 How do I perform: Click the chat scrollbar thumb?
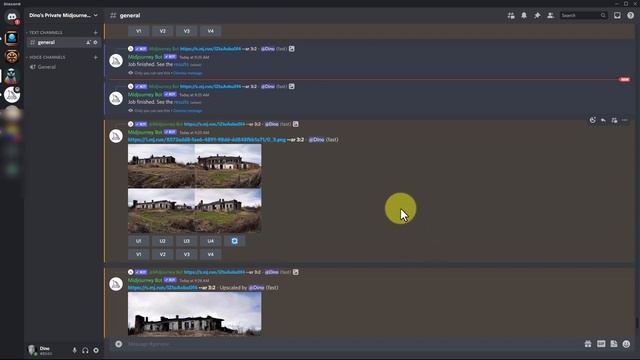637,322
